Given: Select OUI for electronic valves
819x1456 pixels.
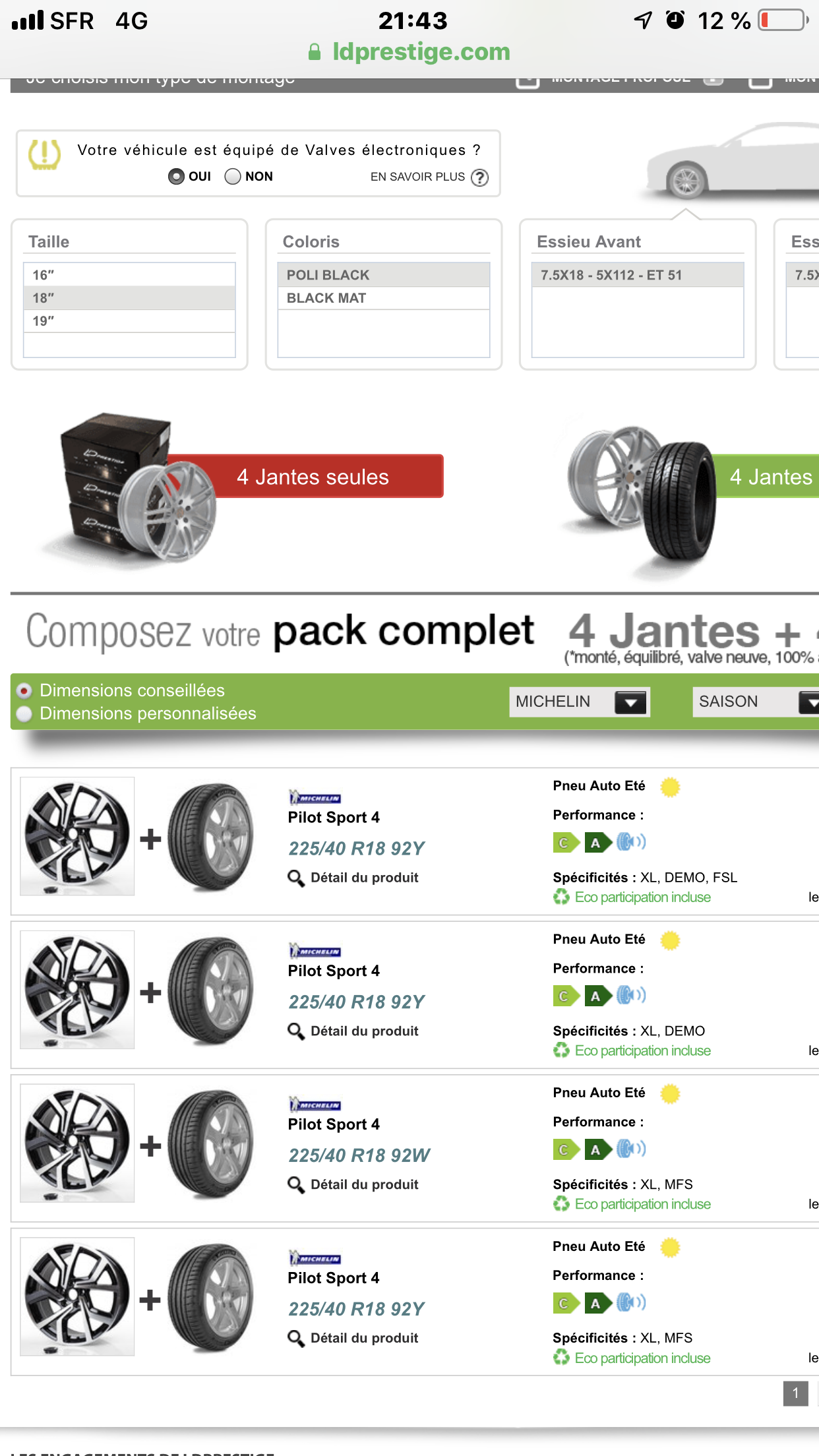Looking at the screenshot, I should point(176,177).
